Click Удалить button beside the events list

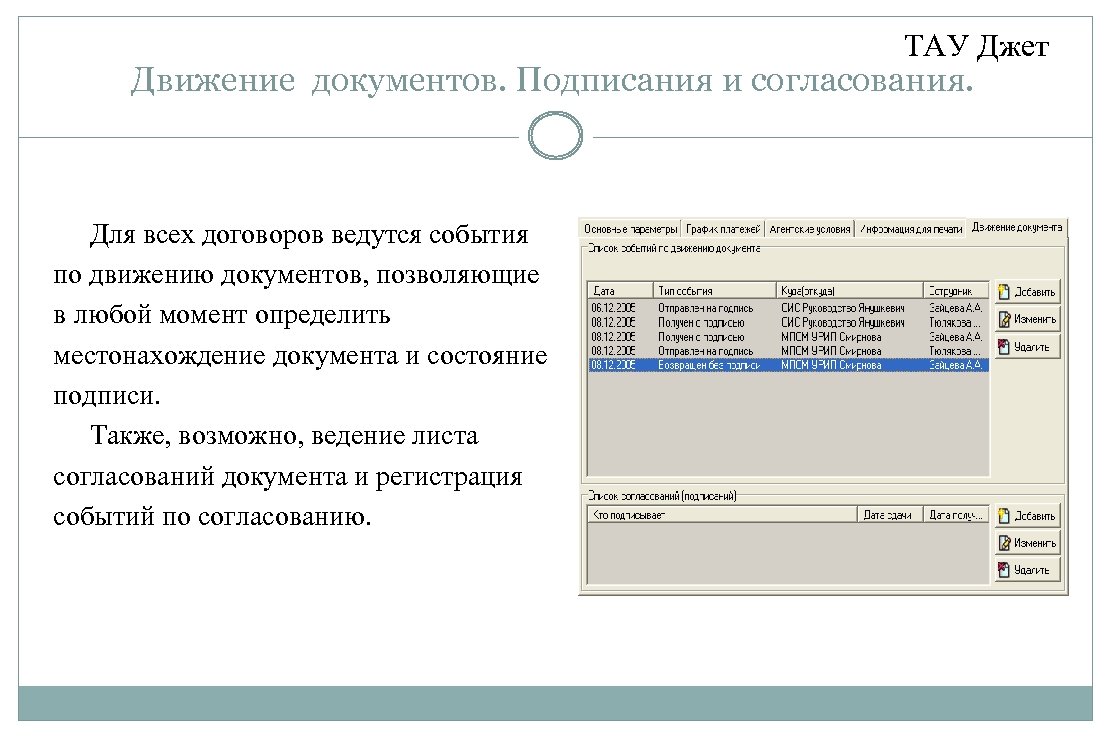[1027, 347]
